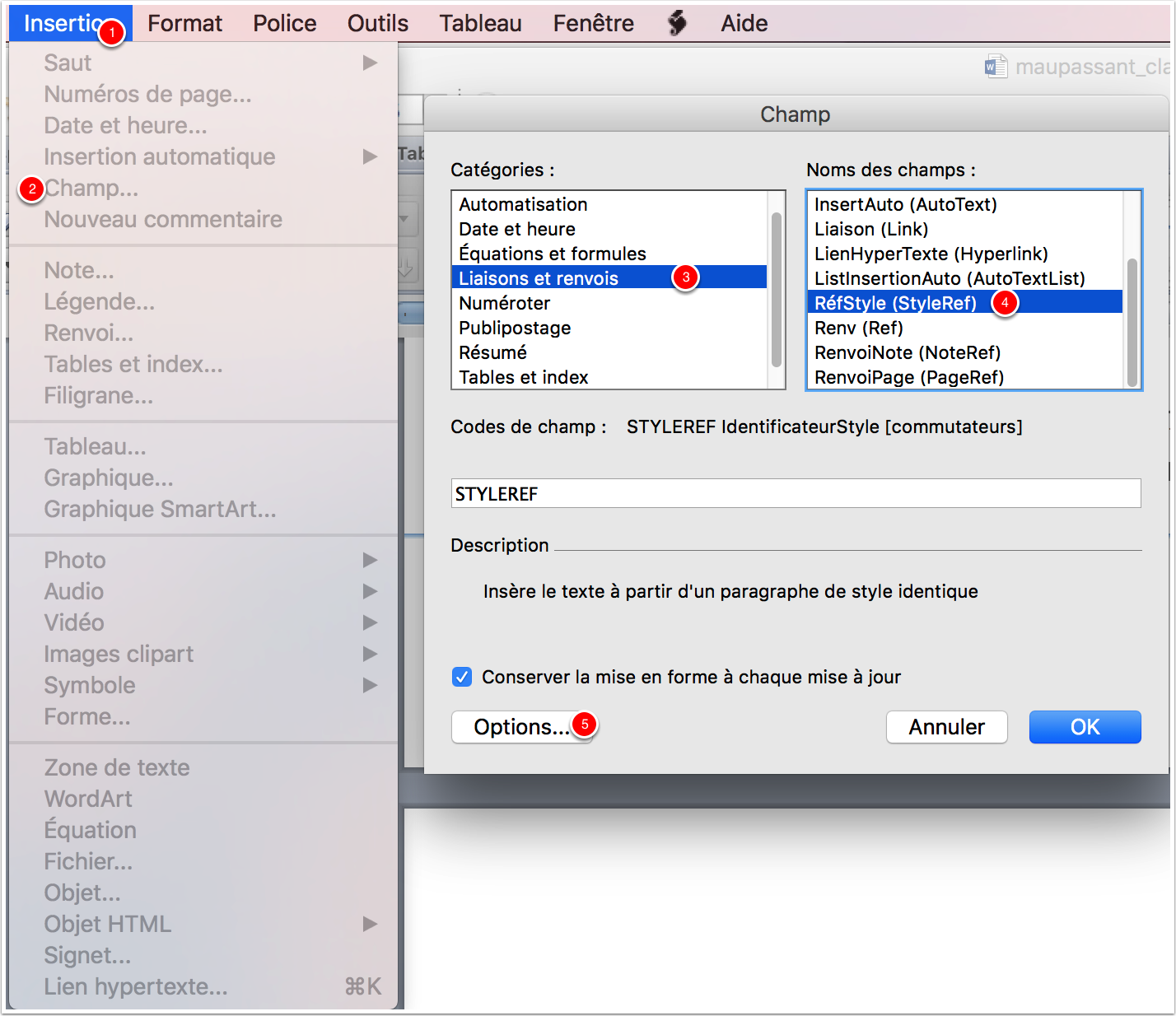Open the Tableau menu in menu bar
Screen dimensions: 1176x1016
480,23
